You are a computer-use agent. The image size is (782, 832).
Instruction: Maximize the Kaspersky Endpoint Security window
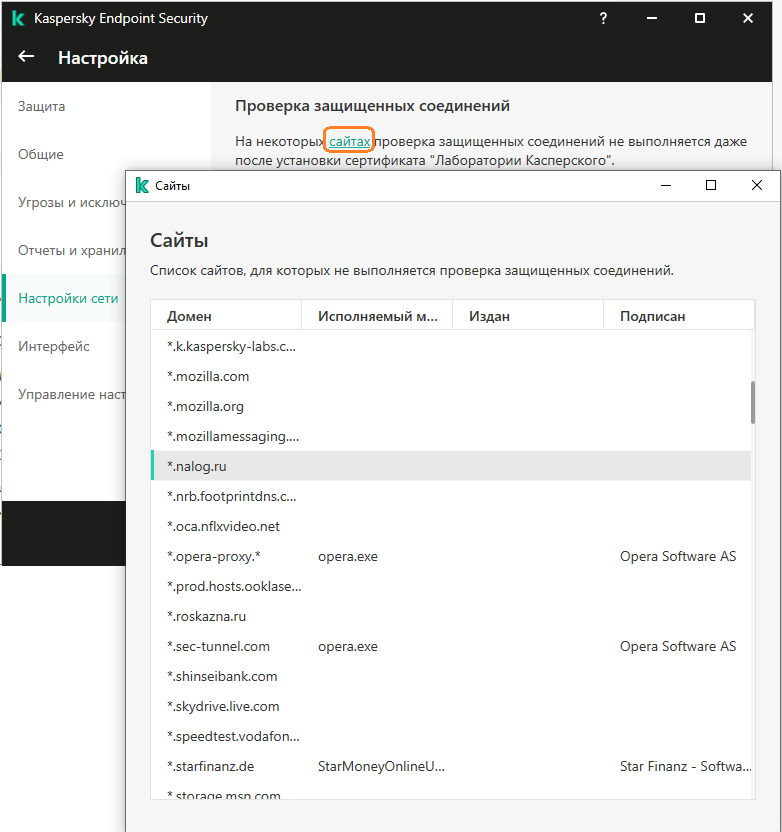(x=700, y=19)
